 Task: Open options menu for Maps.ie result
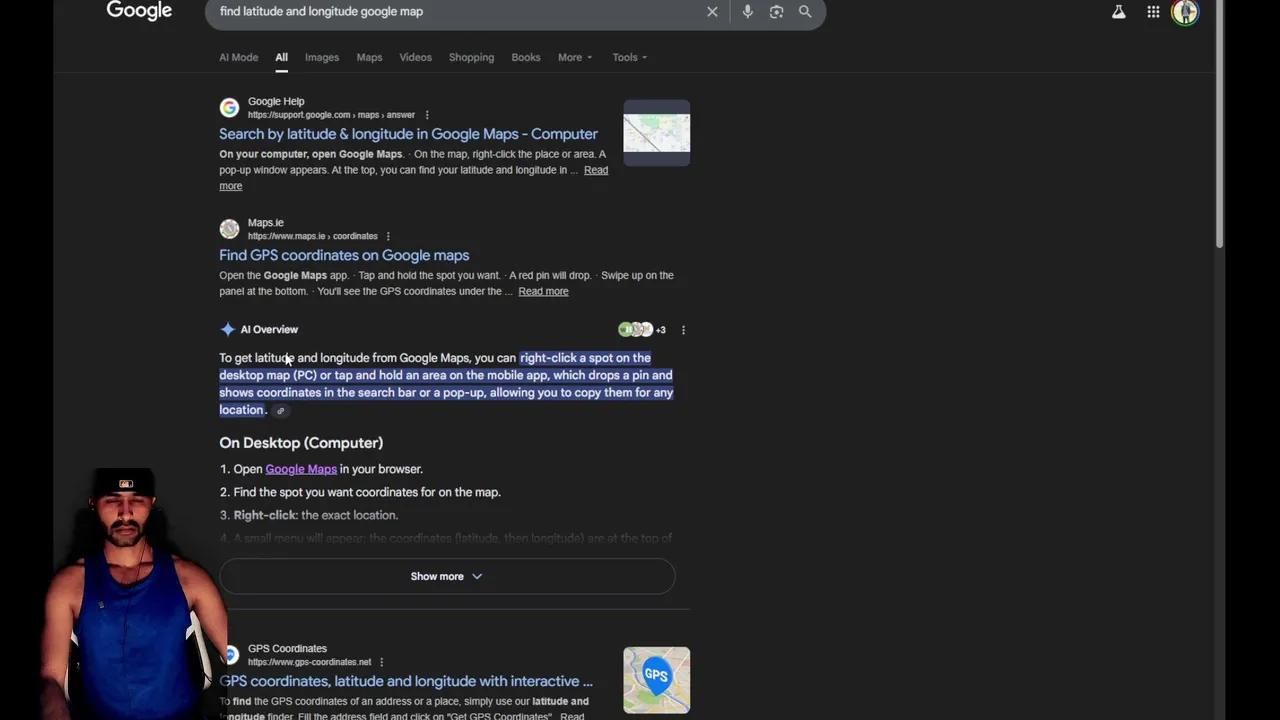[x=388, y=236]
